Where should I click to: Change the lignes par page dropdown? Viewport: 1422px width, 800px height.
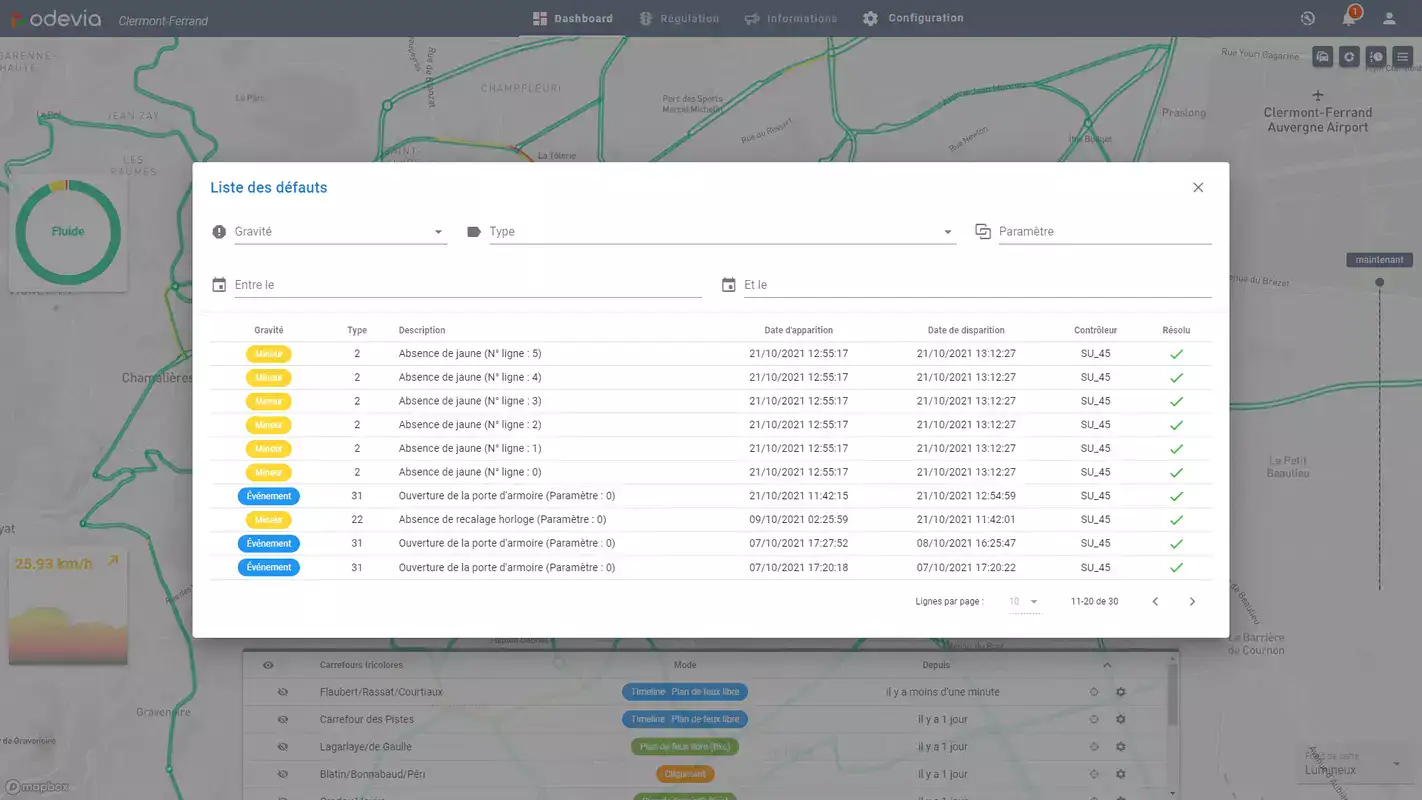pos(1024,602)
